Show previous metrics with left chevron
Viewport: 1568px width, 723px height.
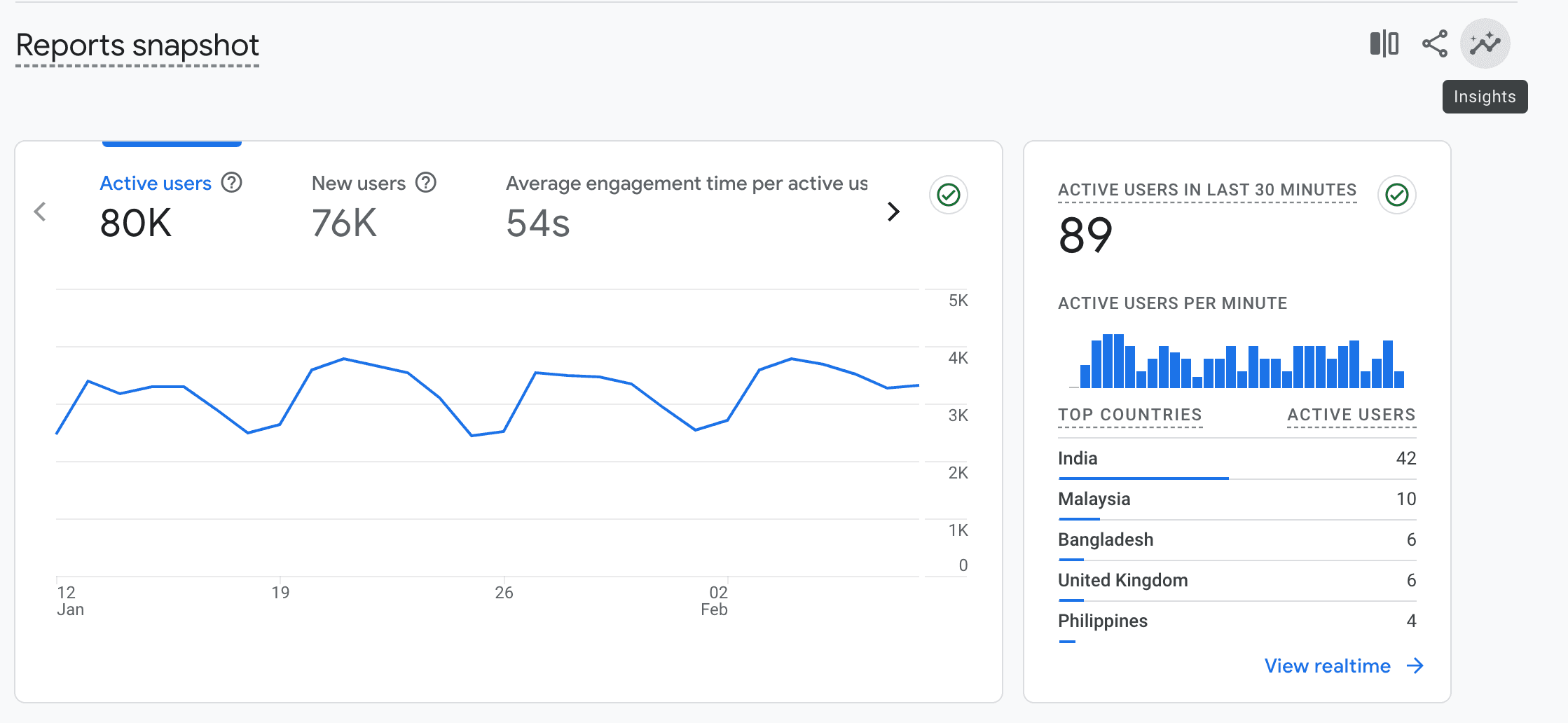pos(41,212)
